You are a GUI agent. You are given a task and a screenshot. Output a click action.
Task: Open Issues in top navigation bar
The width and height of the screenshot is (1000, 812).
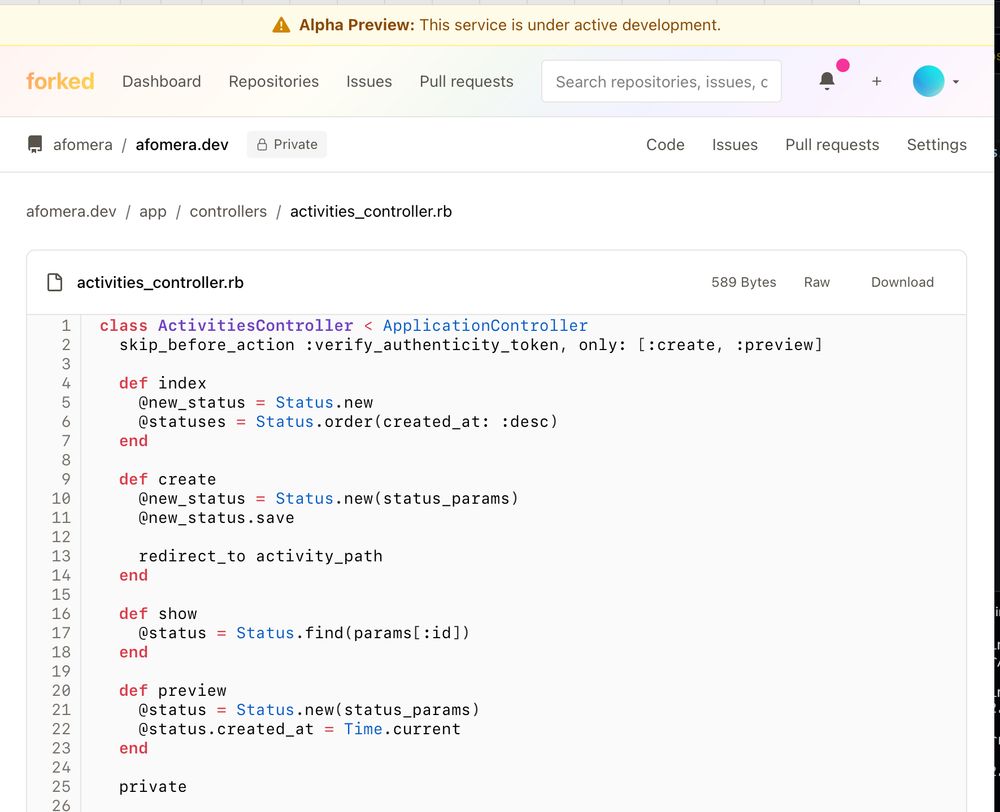[369, 82]
